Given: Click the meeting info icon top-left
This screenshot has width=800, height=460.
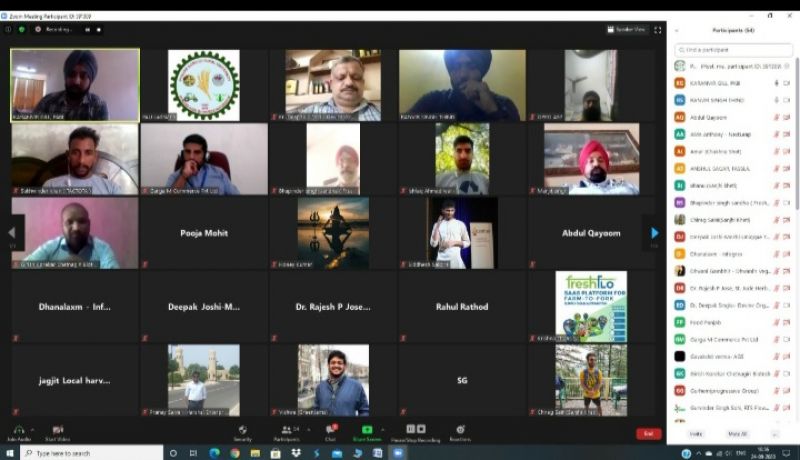Looking at the screenshot, I should pyautogui.click(x=8, y=30).
